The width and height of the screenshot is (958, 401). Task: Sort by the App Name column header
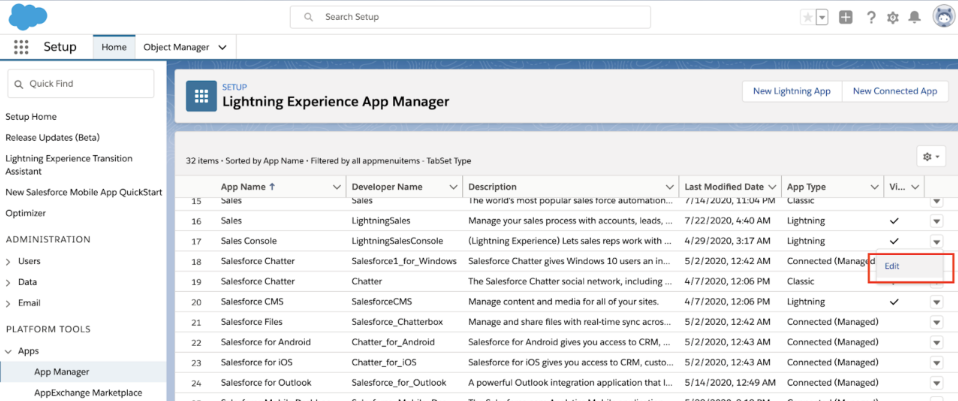coord(248,187)
